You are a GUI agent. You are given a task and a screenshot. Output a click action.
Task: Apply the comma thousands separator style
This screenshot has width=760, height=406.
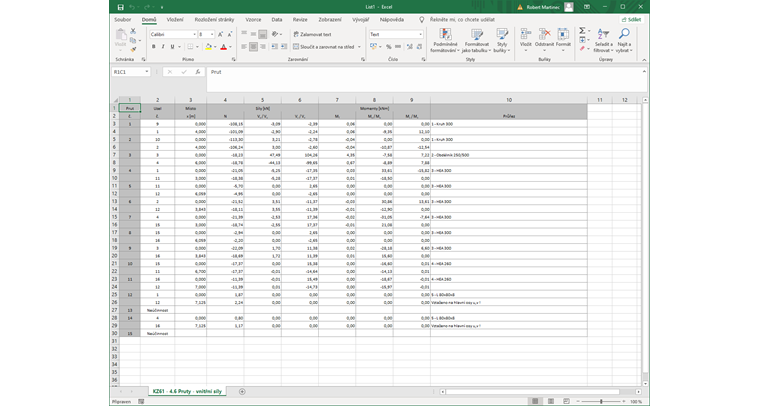397,47
